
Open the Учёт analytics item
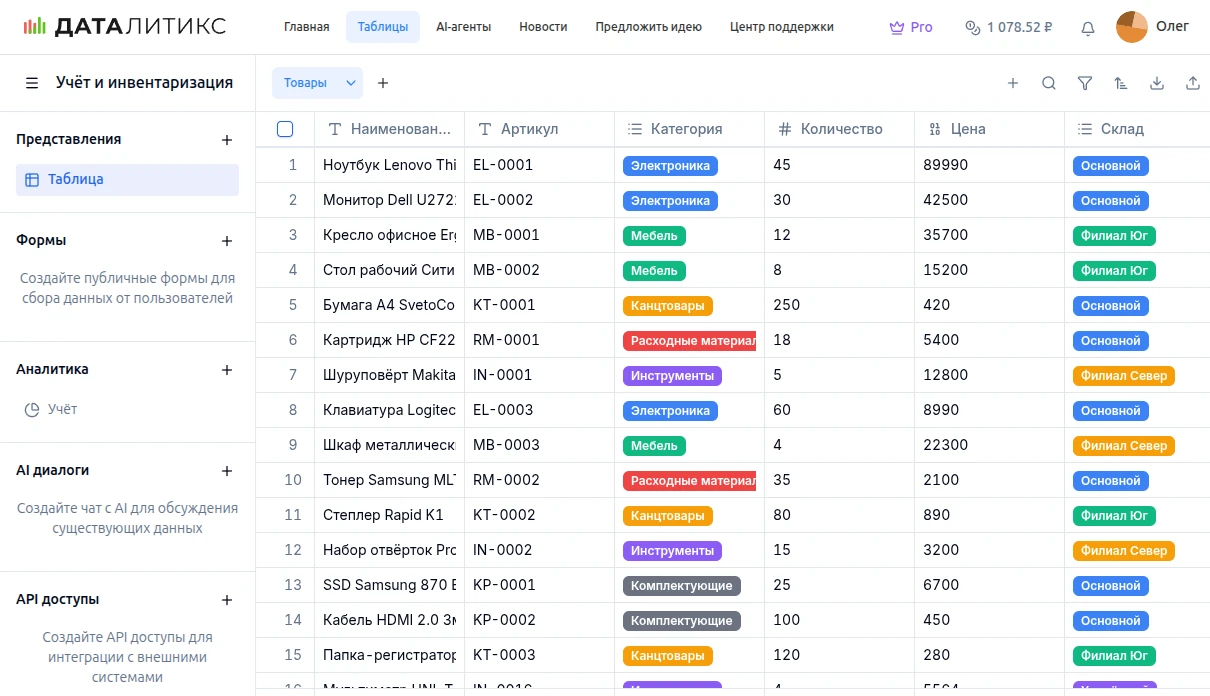coord(62,409)
